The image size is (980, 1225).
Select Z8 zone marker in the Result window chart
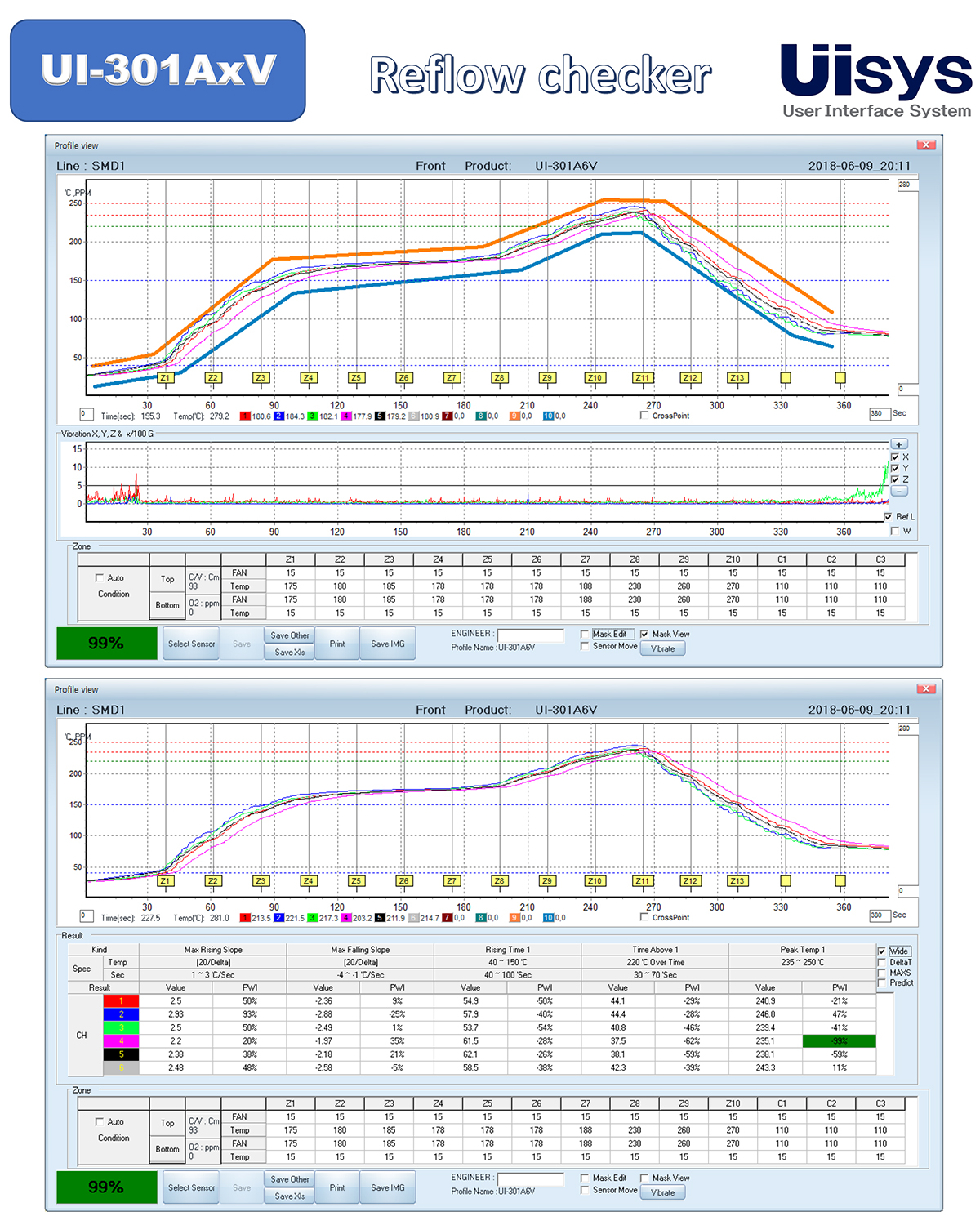pos(499,881)
